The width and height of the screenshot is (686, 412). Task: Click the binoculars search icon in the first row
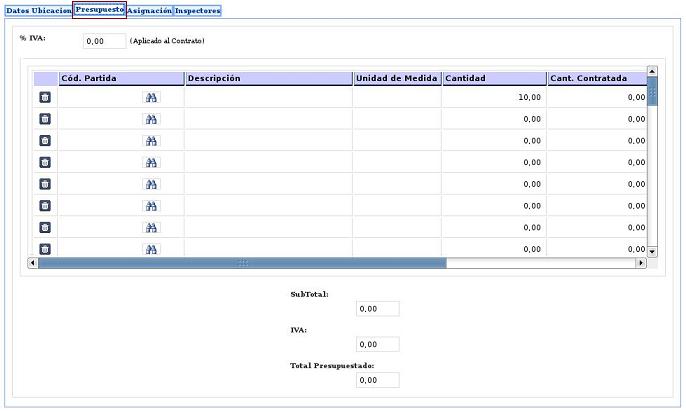[x=152, y=98]
